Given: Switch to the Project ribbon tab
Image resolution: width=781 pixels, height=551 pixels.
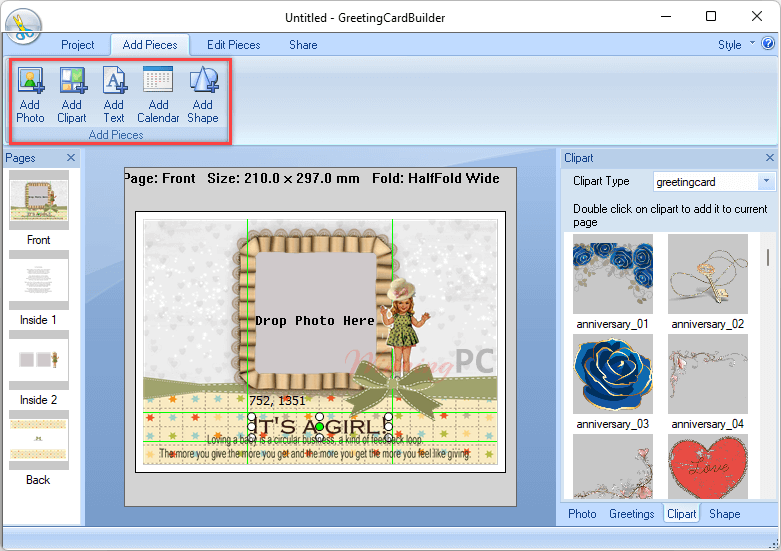Looking at the screenshot, I should pos(78,45).
